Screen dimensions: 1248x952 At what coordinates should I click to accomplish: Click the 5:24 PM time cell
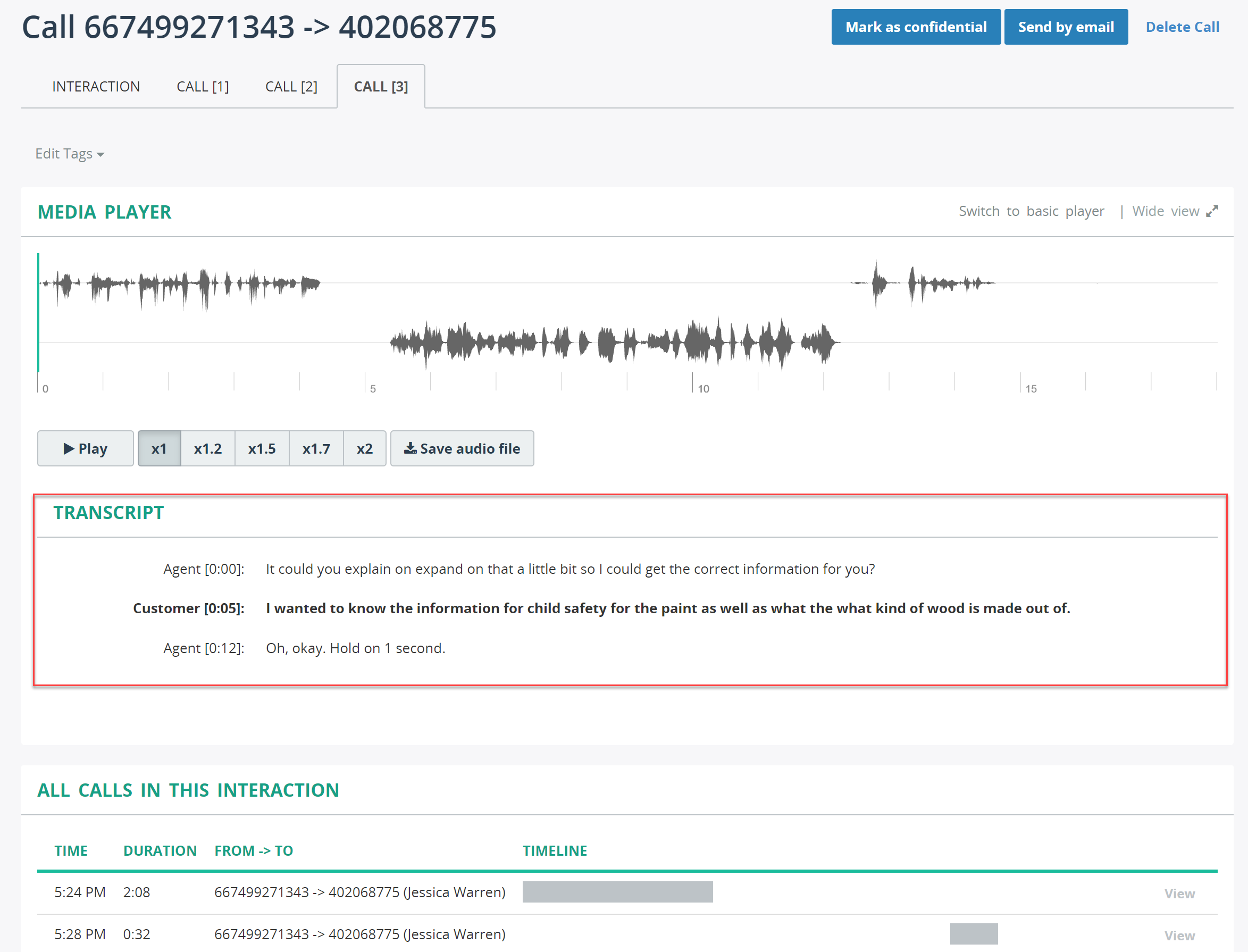pyautogui.click(x=80, y=892)
